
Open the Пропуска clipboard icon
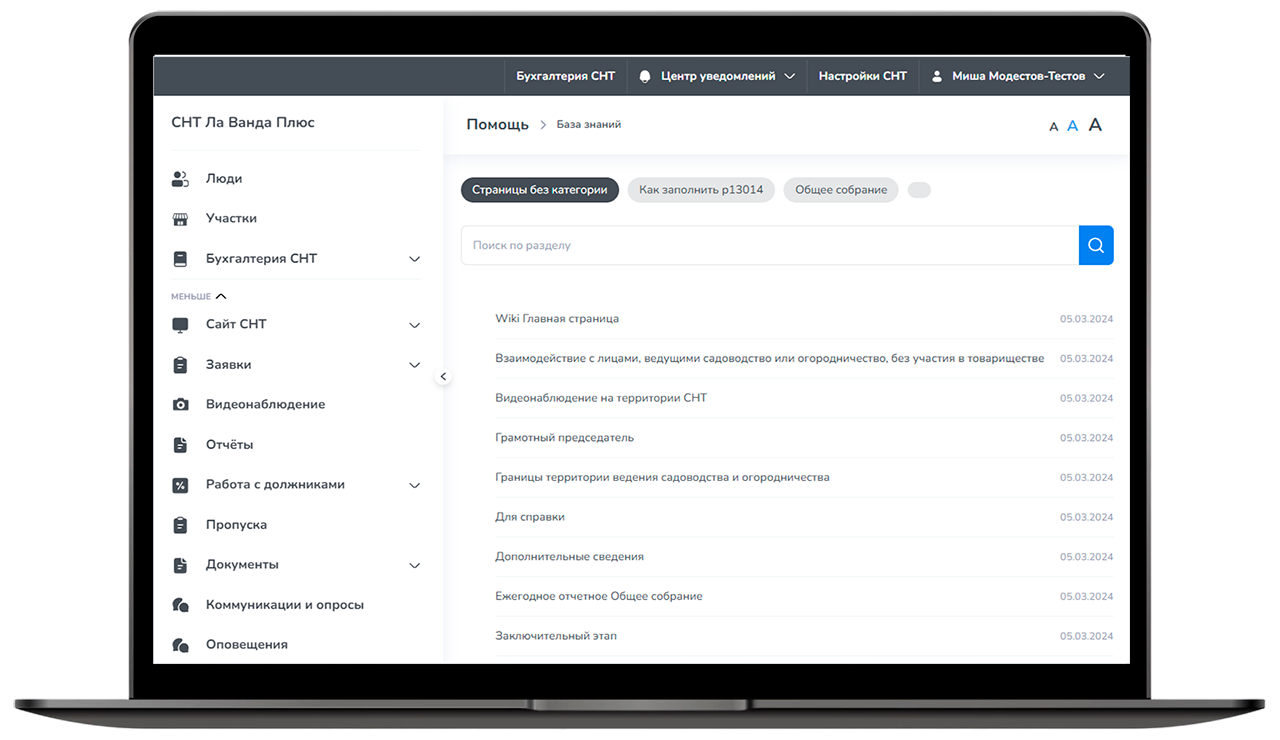180,525
